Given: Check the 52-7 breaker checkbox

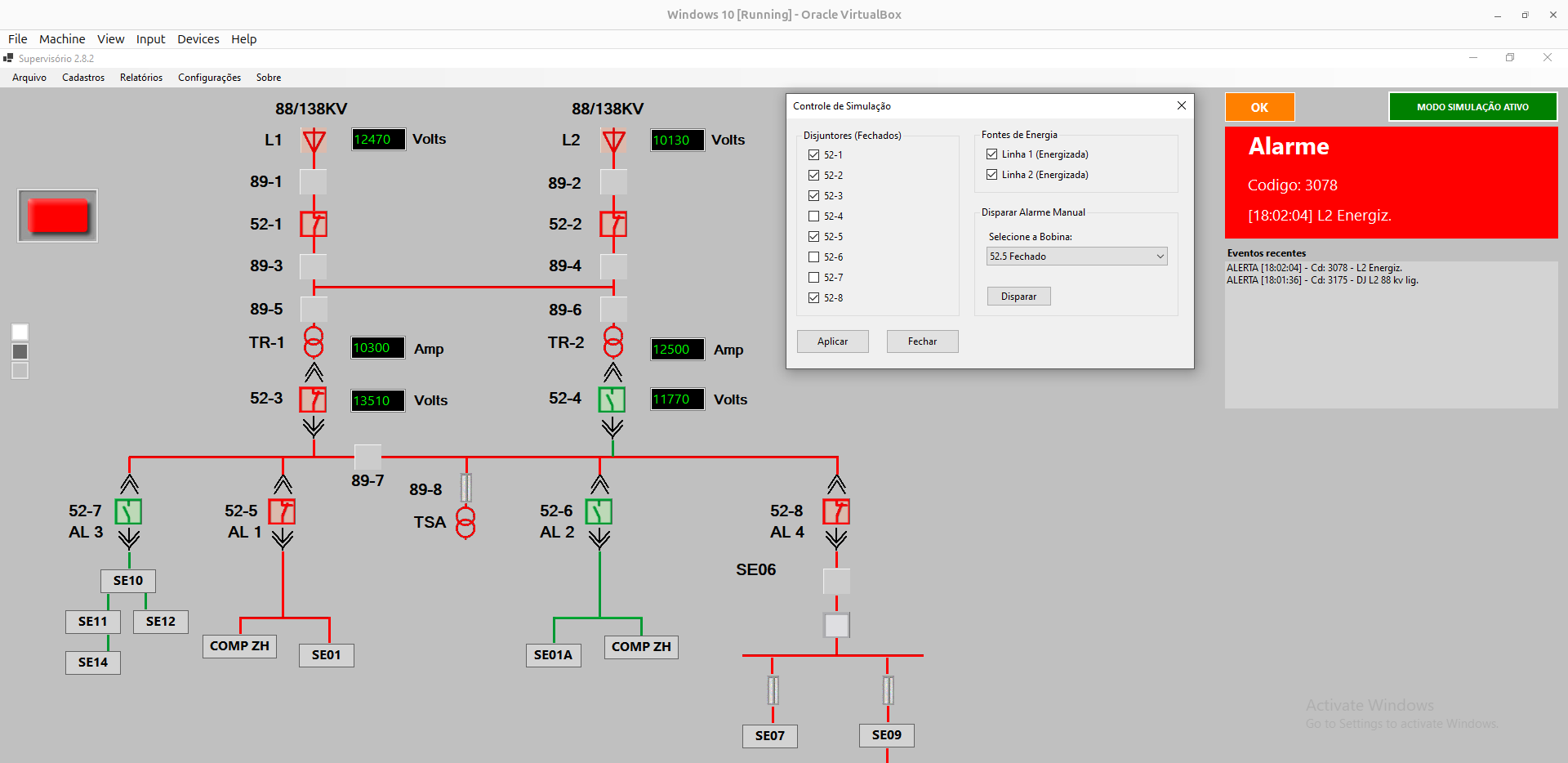Looking at the screenshot, I should click(x=813, y=277).
